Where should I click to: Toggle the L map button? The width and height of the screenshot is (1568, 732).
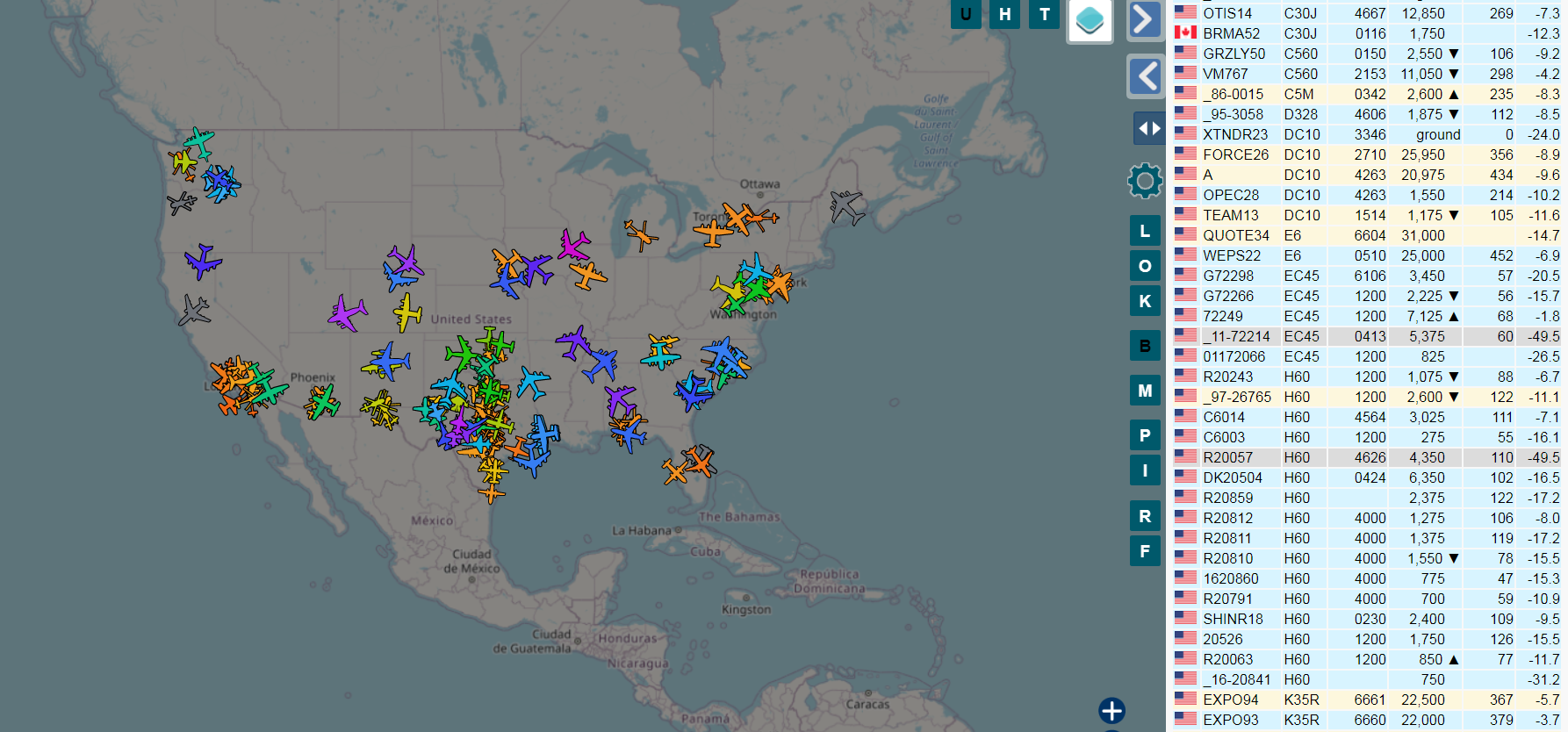tap(1145, 231)
